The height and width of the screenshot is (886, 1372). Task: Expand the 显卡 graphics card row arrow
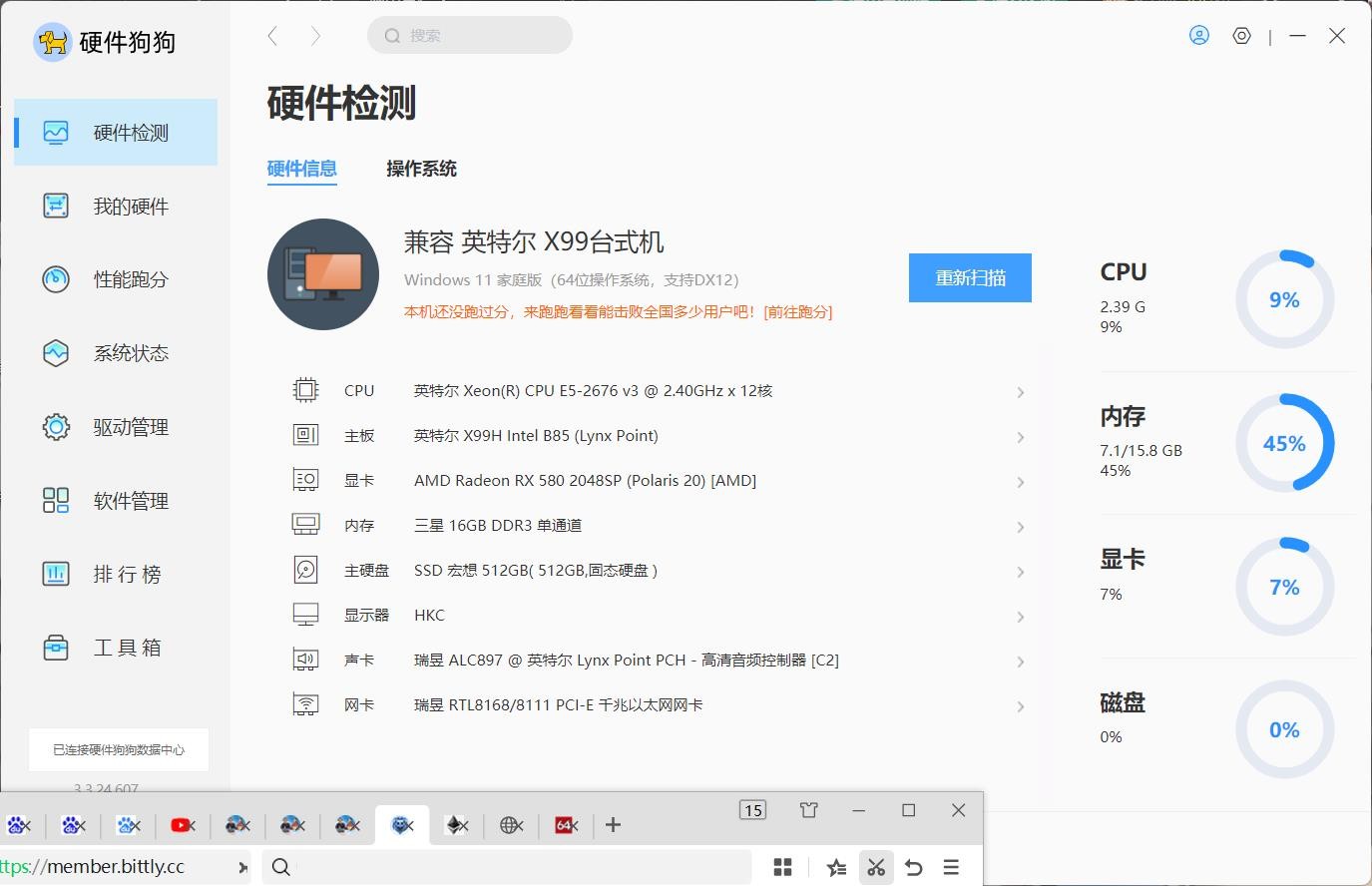(x=1020, y=482)
